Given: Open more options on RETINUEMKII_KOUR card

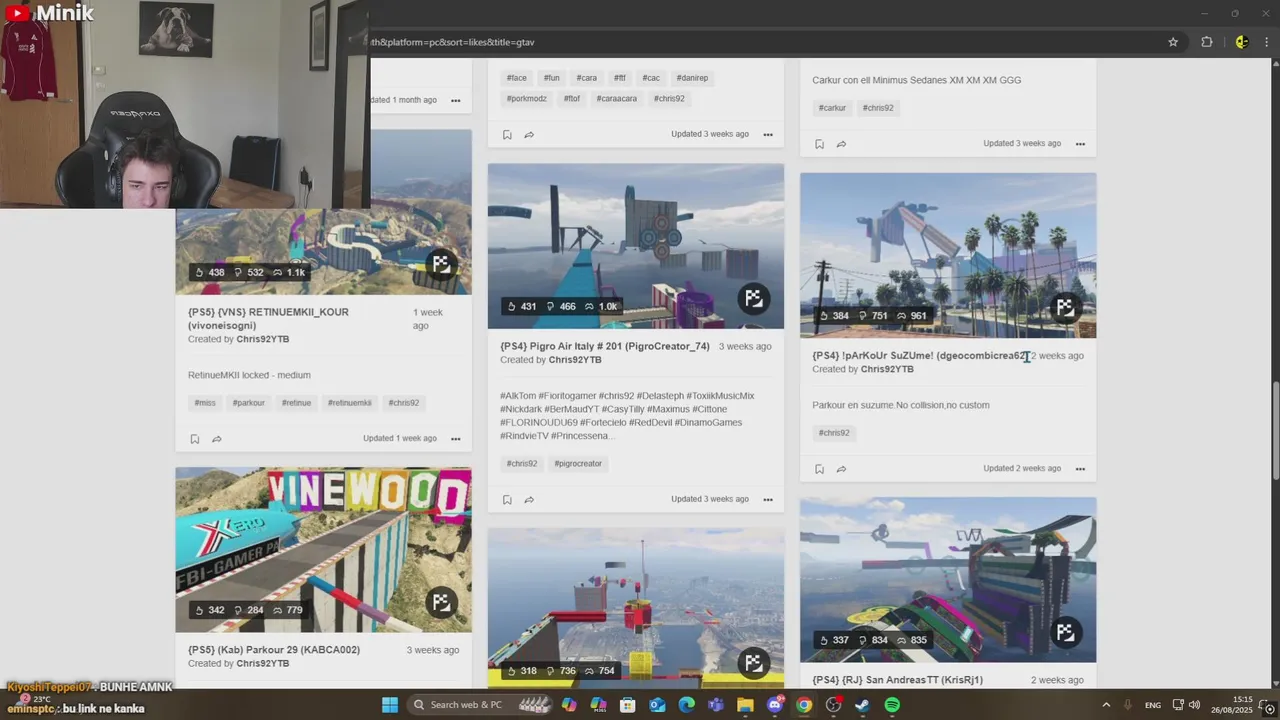Looking at the screenshot, I should tap(456, 439).
